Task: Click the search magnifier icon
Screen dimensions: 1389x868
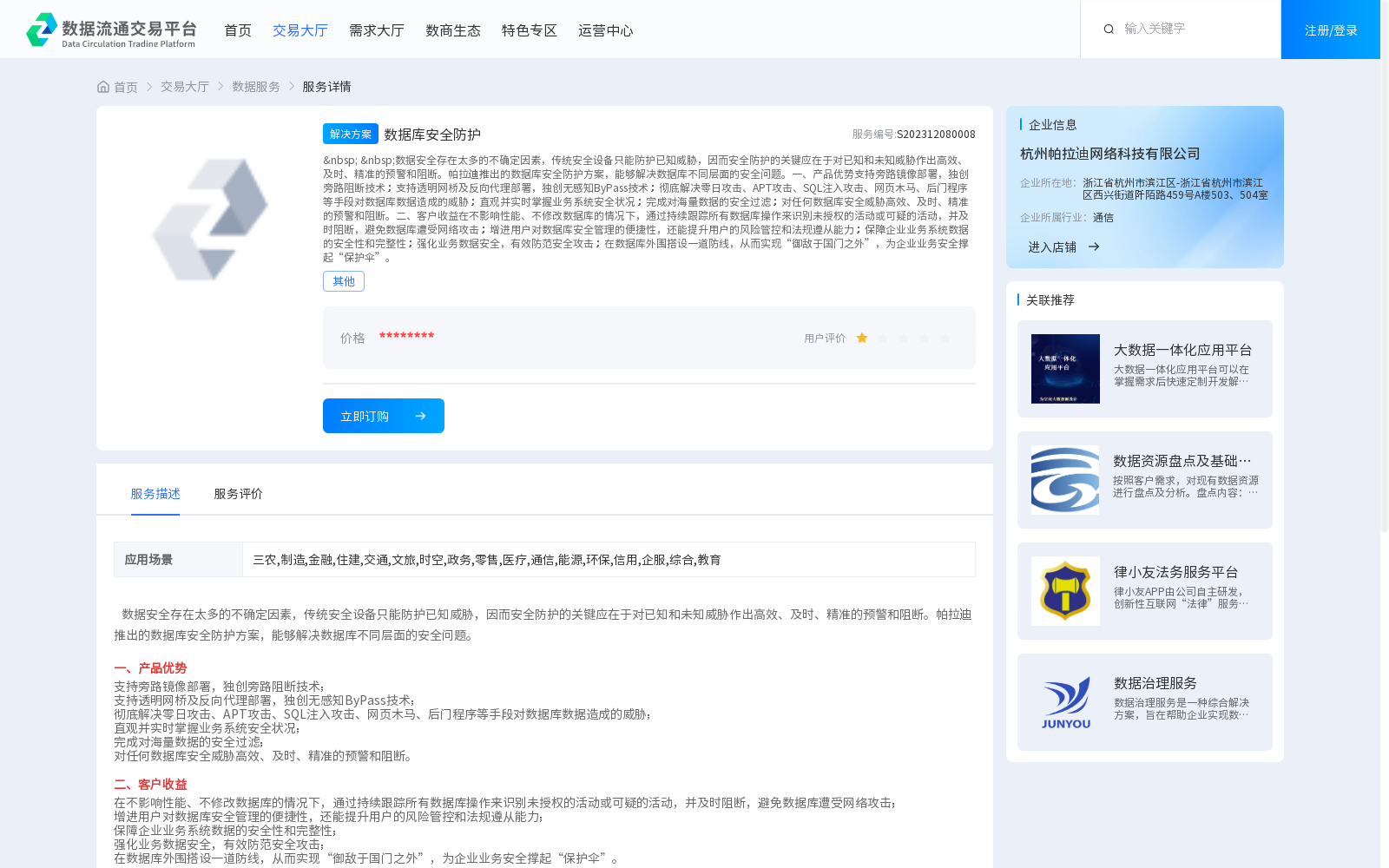Action: coord(1109,30)
